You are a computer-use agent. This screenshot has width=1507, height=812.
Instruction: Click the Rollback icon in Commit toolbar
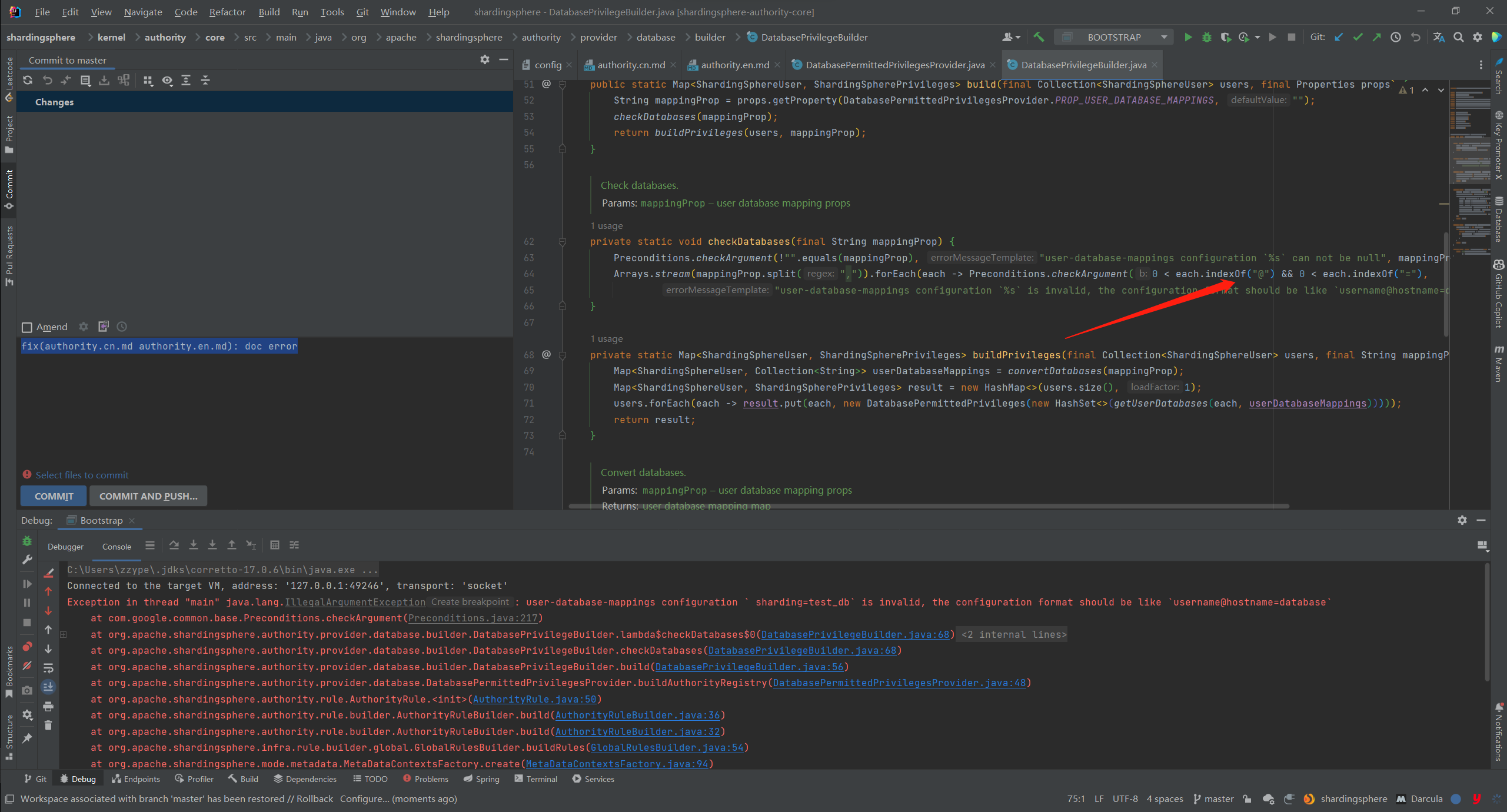(x=47, y=81)
